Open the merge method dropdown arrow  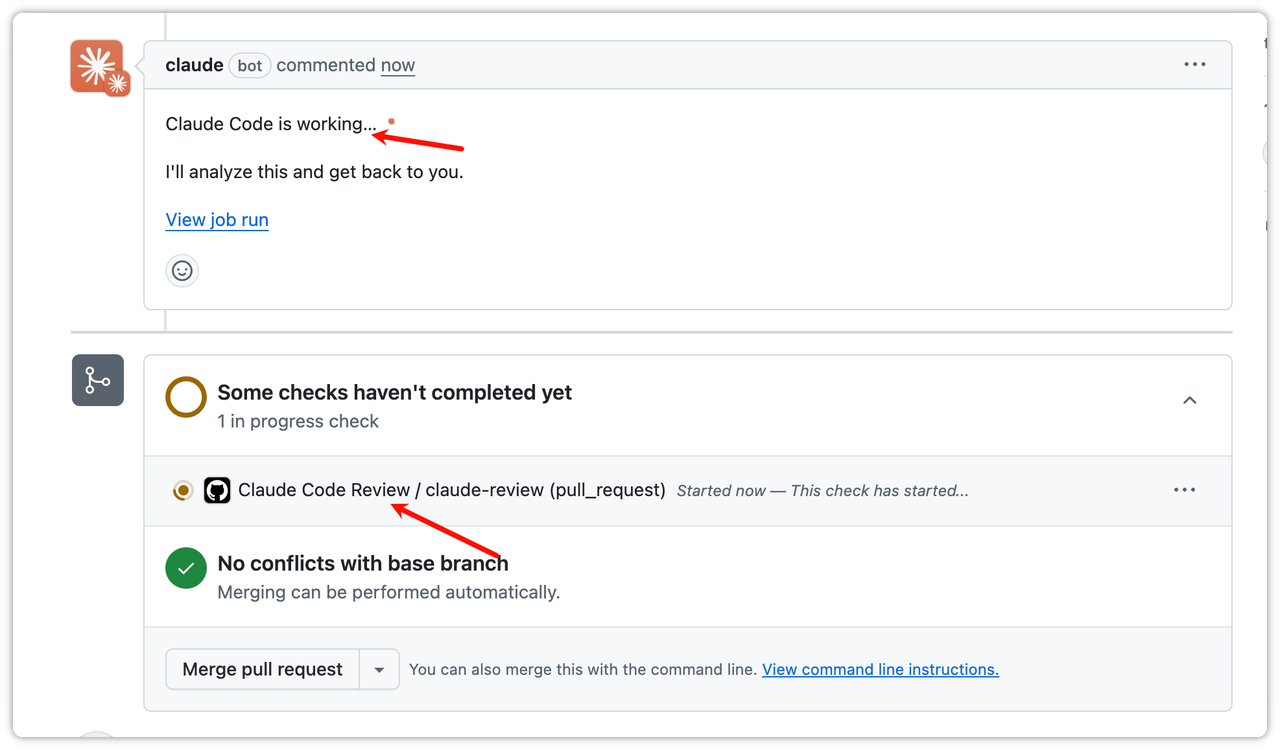tap(379, 670)
